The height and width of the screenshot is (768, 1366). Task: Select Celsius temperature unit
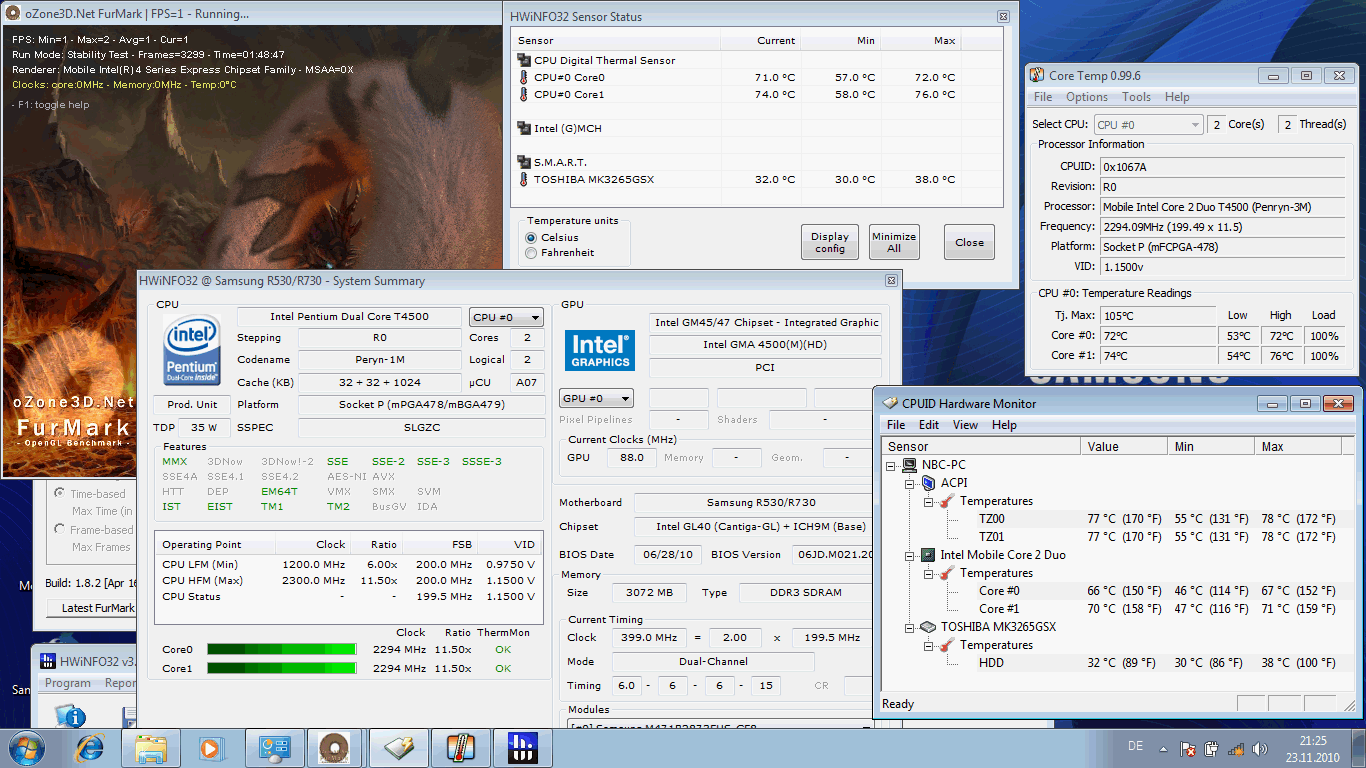tap(531, 238)
